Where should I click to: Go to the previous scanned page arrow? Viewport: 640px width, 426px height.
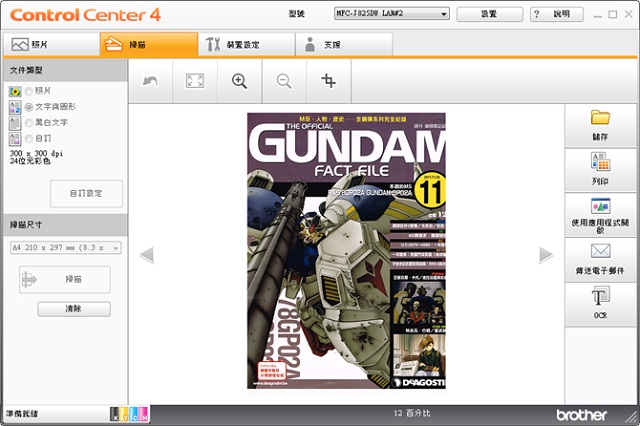pyautogui.click(x=147, y=255)
